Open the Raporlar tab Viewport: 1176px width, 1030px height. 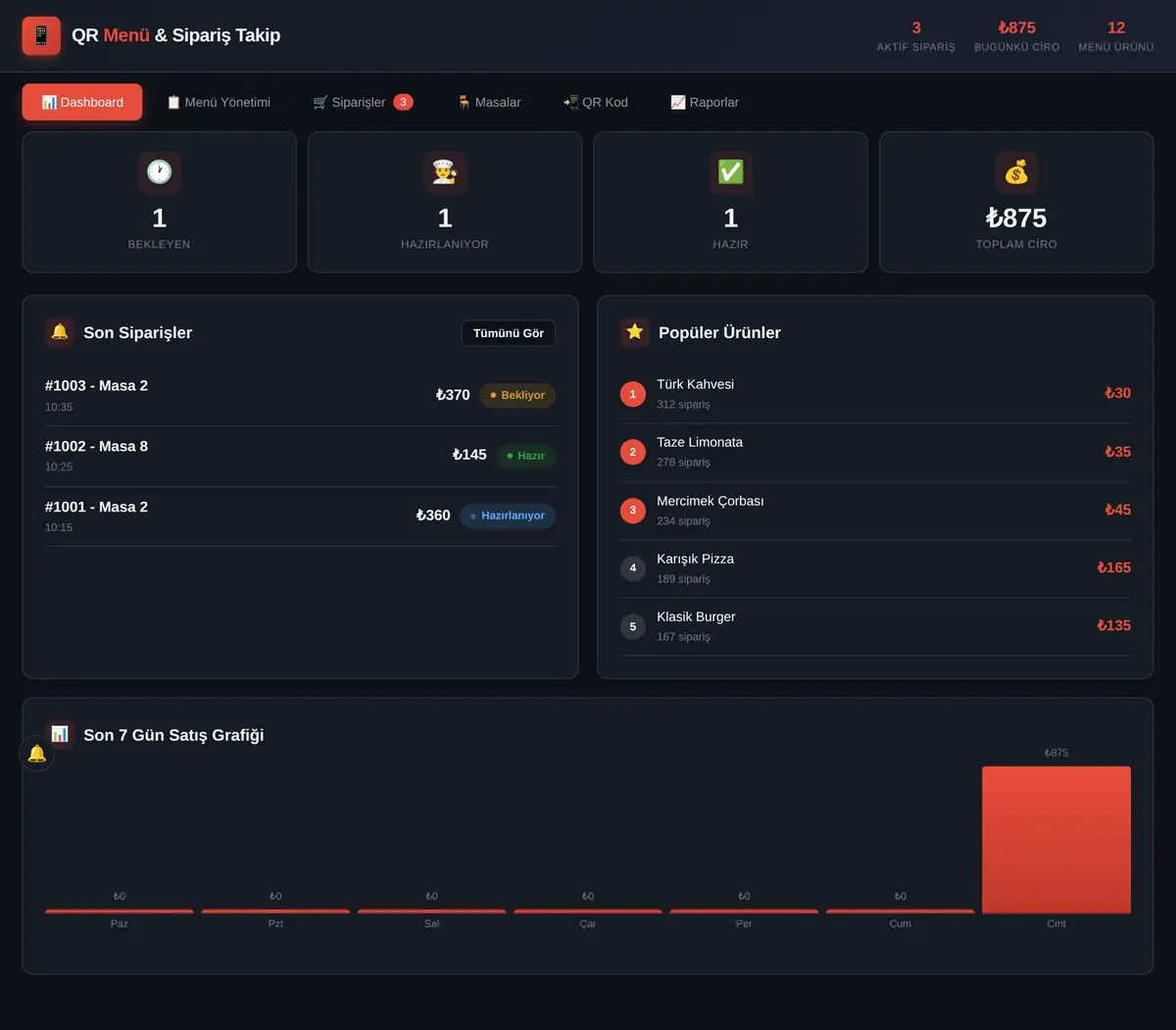(705, 102)
